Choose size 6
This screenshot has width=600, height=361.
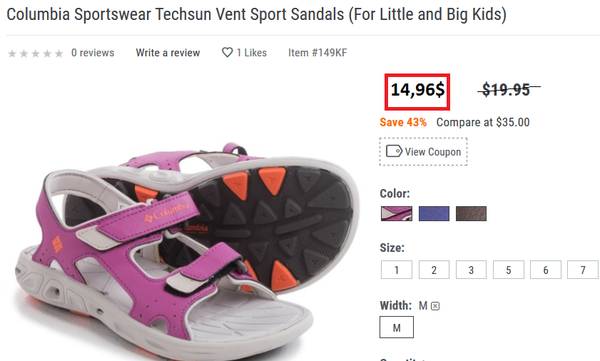tap(546, 270)
